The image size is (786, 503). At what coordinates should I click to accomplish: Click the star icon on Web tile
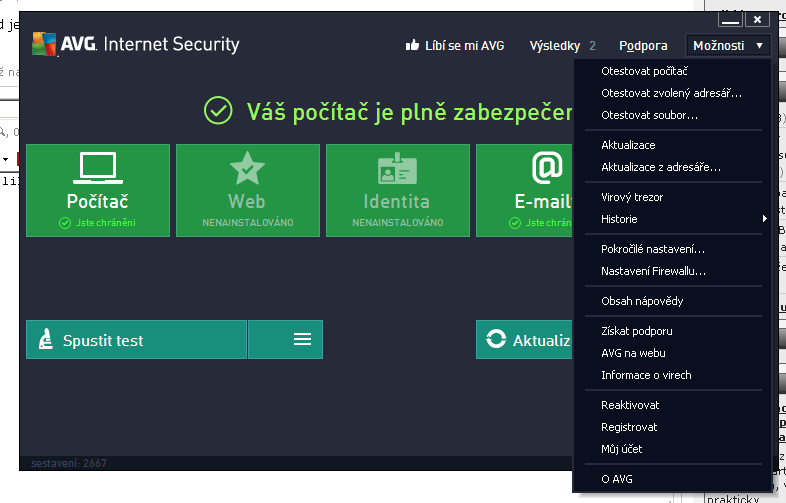[x=247, y=168]
